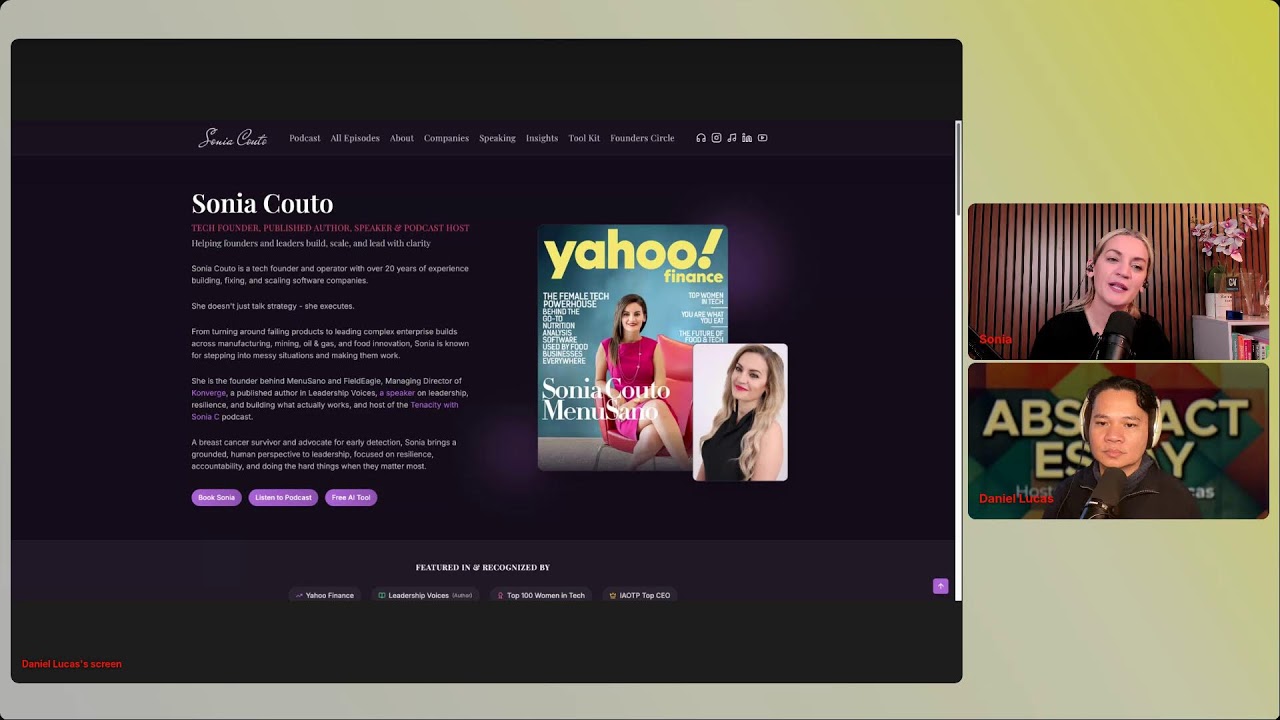Go to Founders Circle in the navbar
The image size is (1280, 720).
(642, 138)
